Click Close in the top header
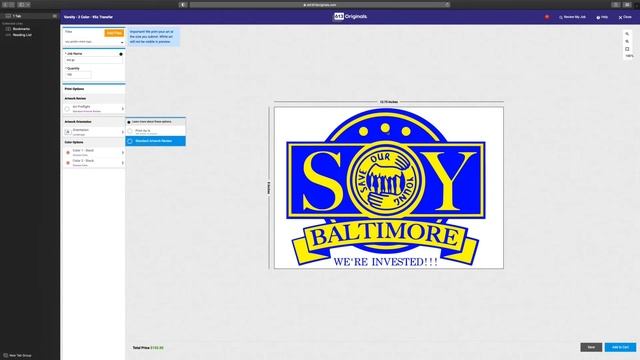Image resolution: width=640 pixels, height=360 pixels. pyautogui.click(x=625, y=17)
